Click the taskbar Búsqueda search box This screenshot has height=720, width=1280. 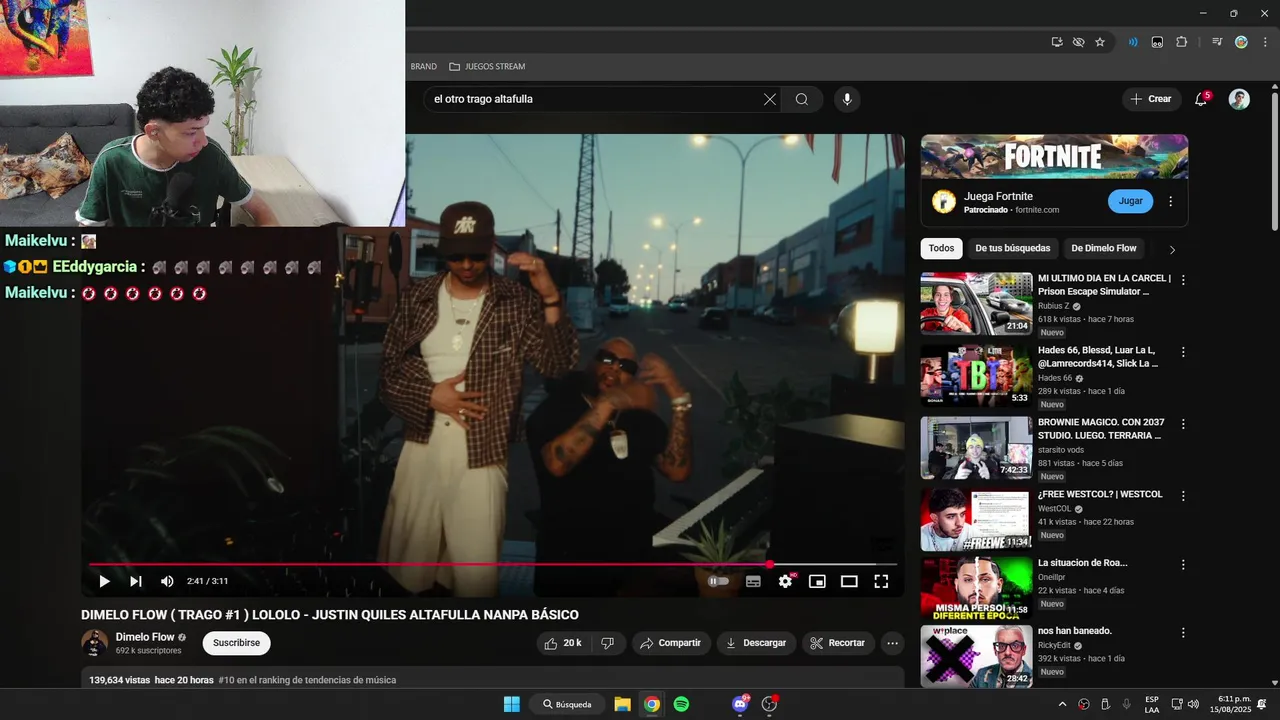click(567, 704)
